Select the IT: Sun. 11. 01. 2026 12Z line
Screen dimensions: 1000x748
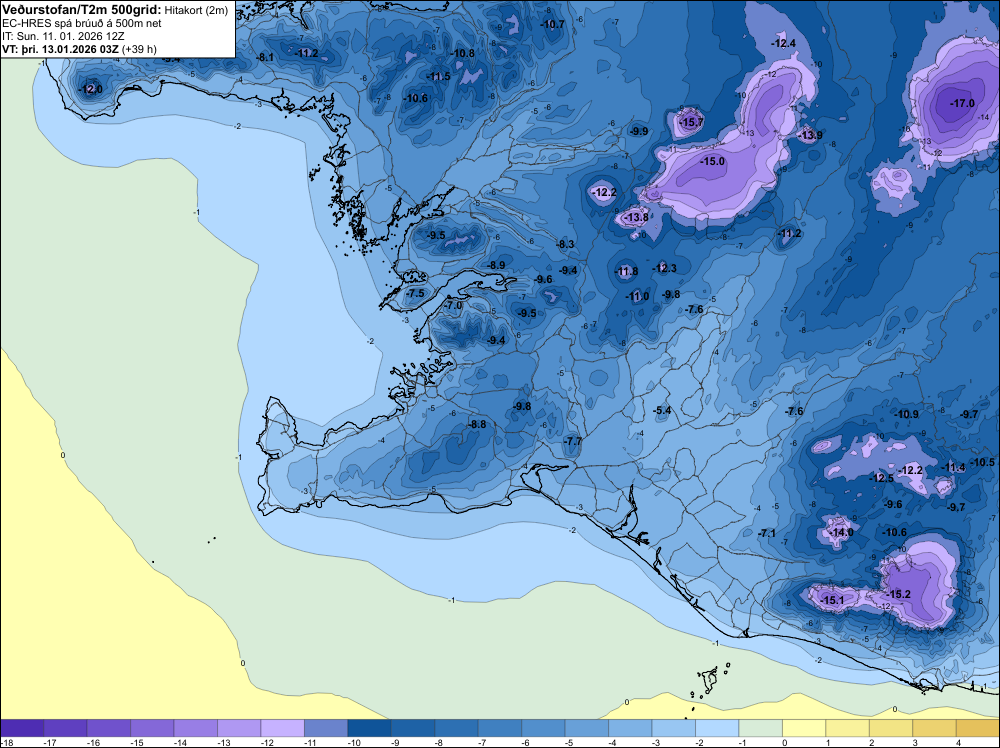pyautogui.click(x=63, y=36)
